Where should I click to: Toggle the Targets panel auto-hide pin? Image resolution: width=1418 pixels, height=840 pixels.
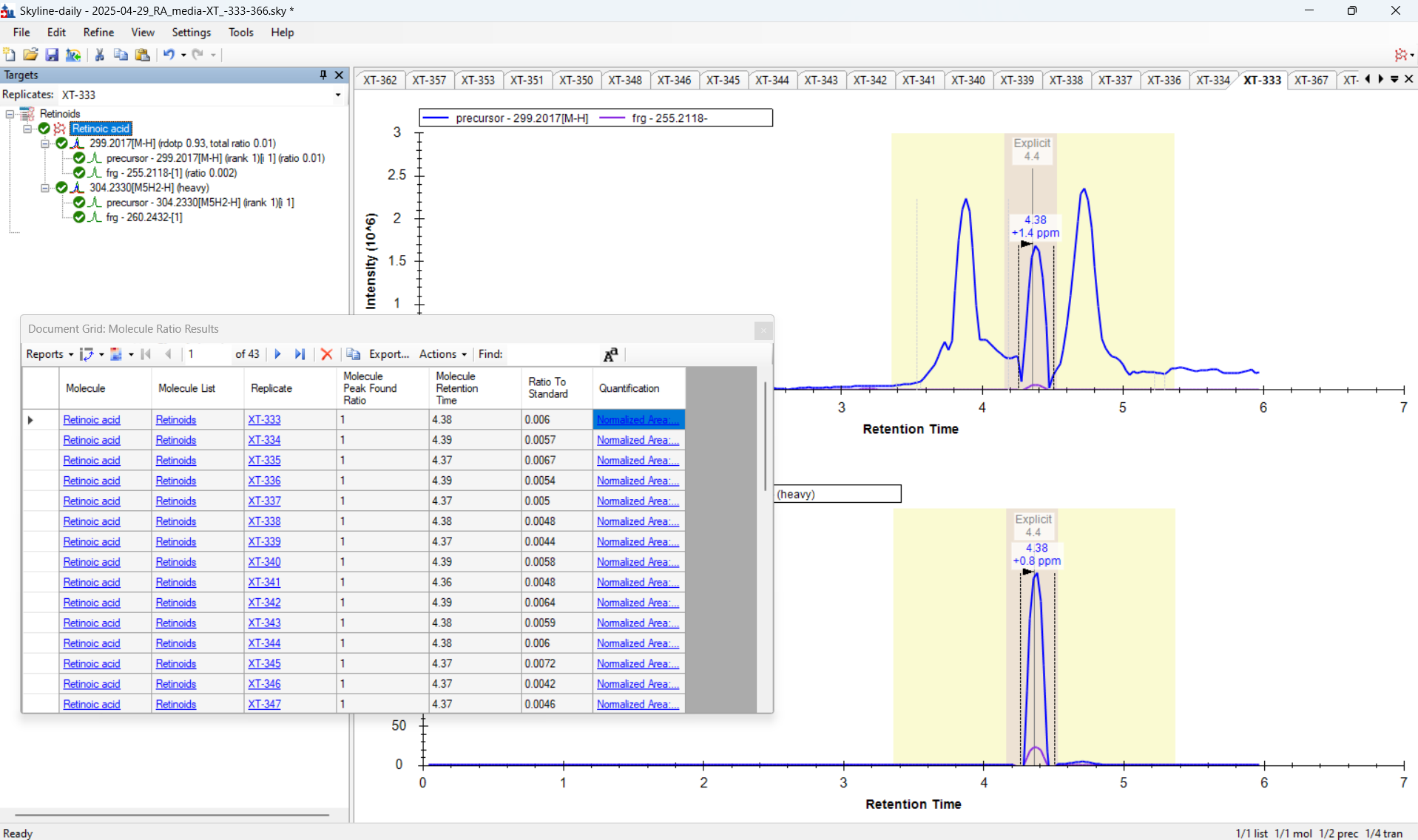coord(323,75)
